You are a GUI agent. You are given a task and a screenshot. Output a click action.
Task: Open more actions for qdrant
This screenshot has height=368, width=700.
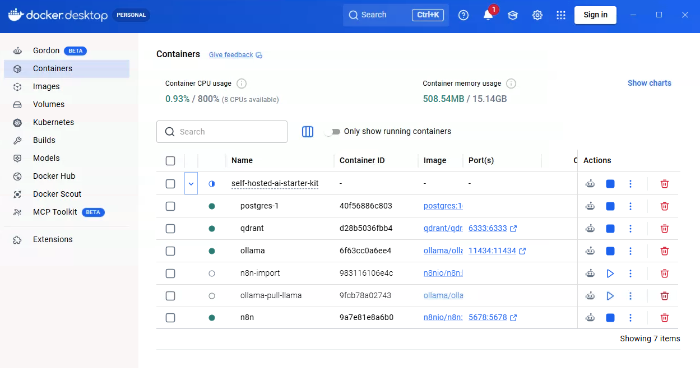630,228
